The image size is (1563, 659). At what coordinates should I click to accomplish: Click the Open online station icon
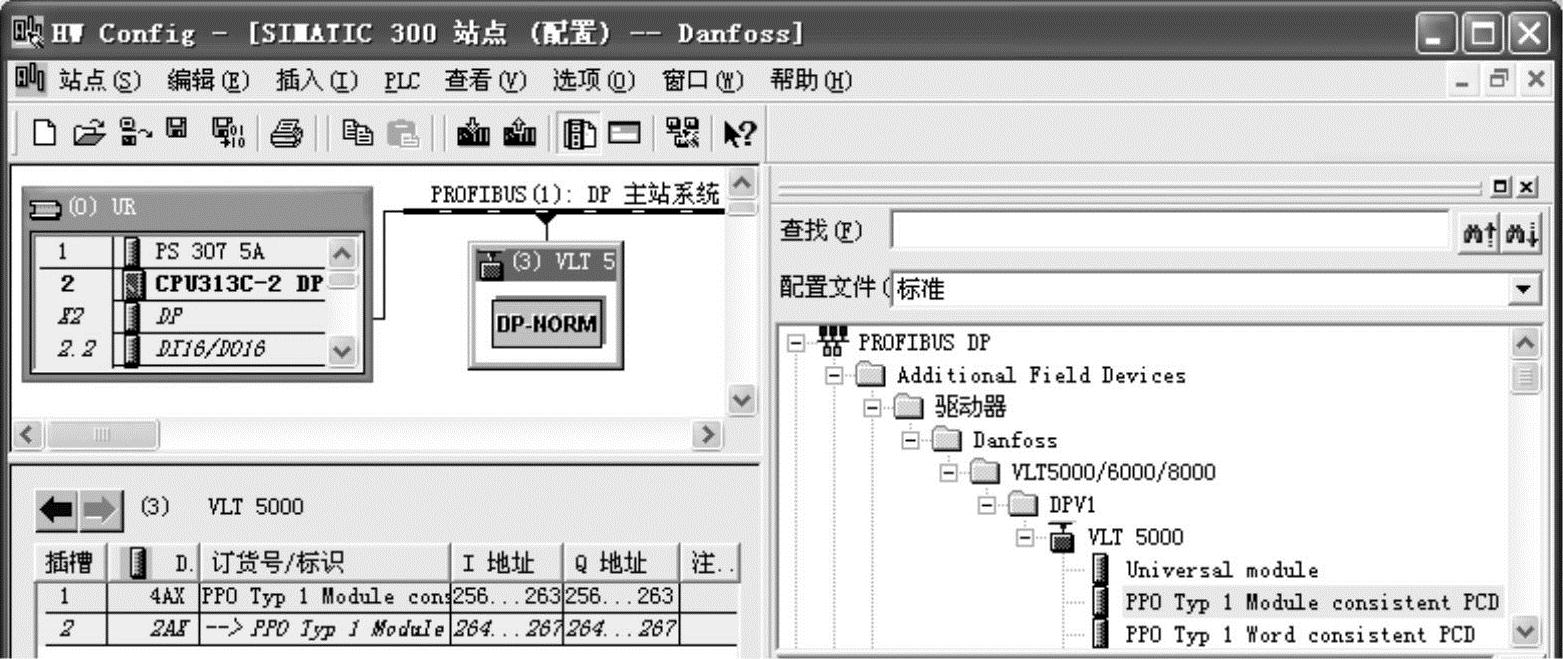click(135, 132)
